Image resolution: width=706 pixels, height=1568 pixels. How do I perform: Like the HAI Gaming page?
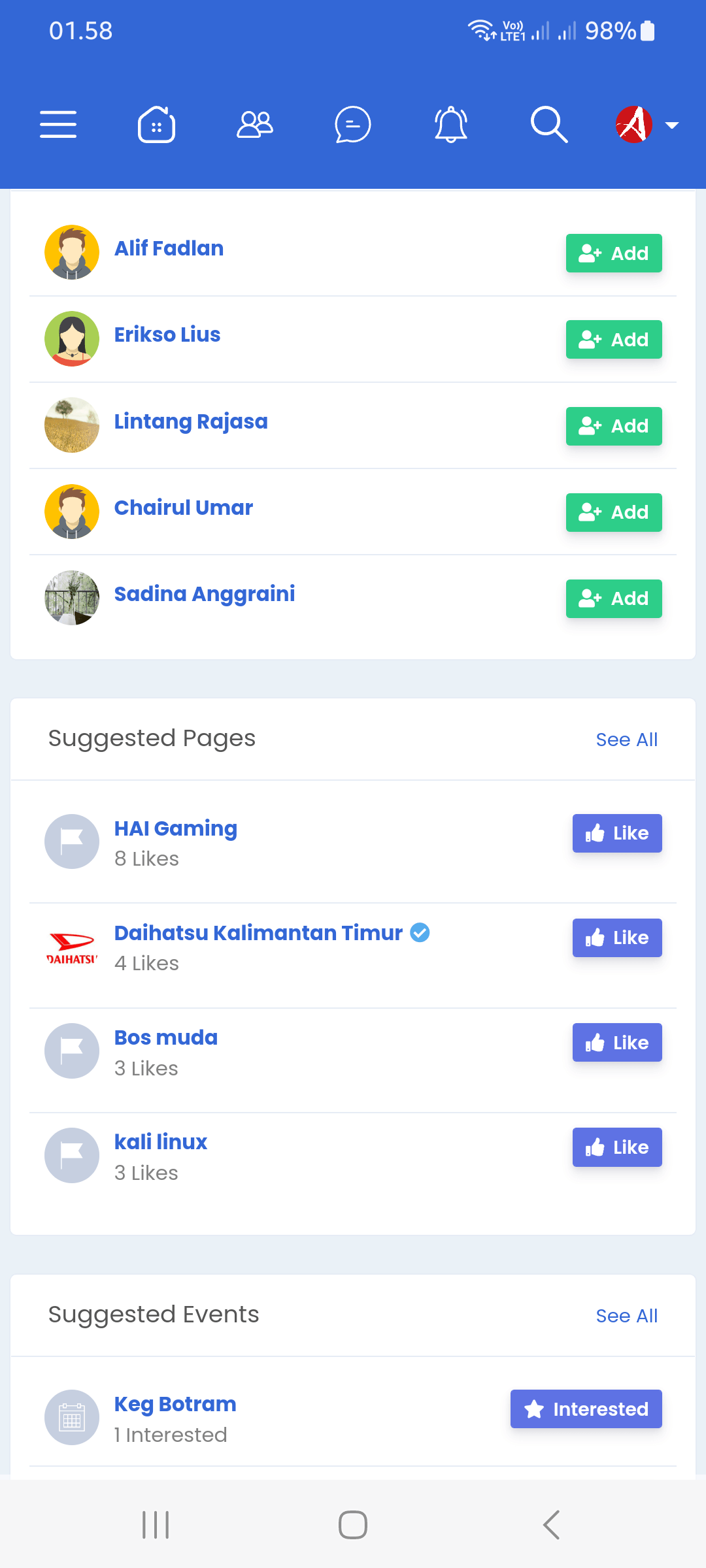point(616,833)
